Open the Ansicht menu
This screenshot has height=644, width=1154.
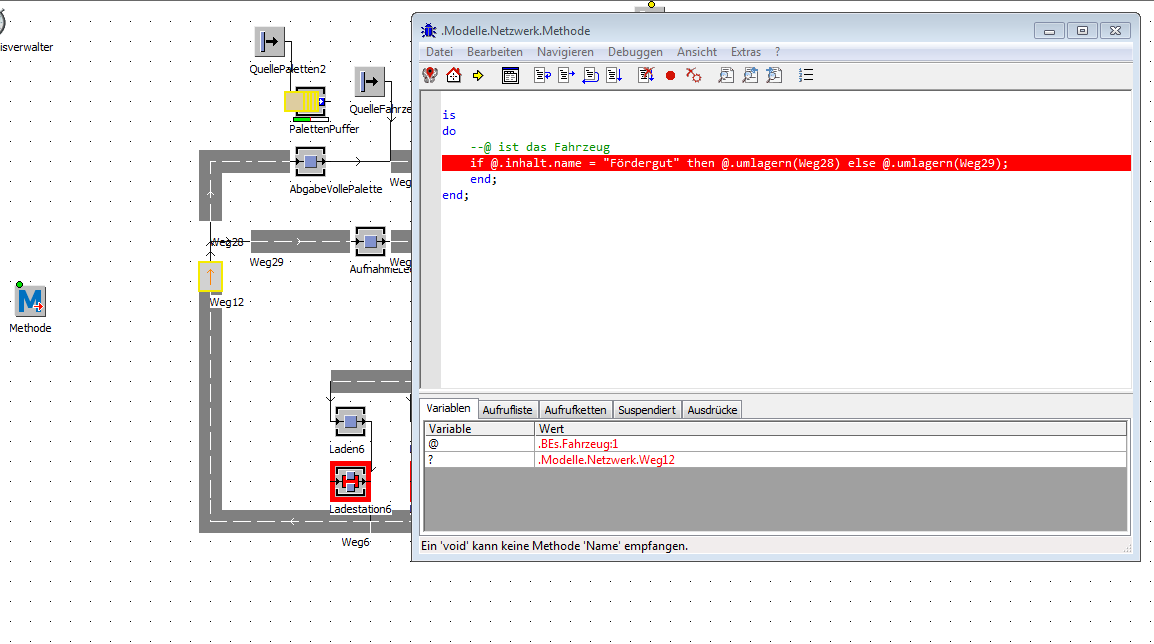[x=697, y=52]
